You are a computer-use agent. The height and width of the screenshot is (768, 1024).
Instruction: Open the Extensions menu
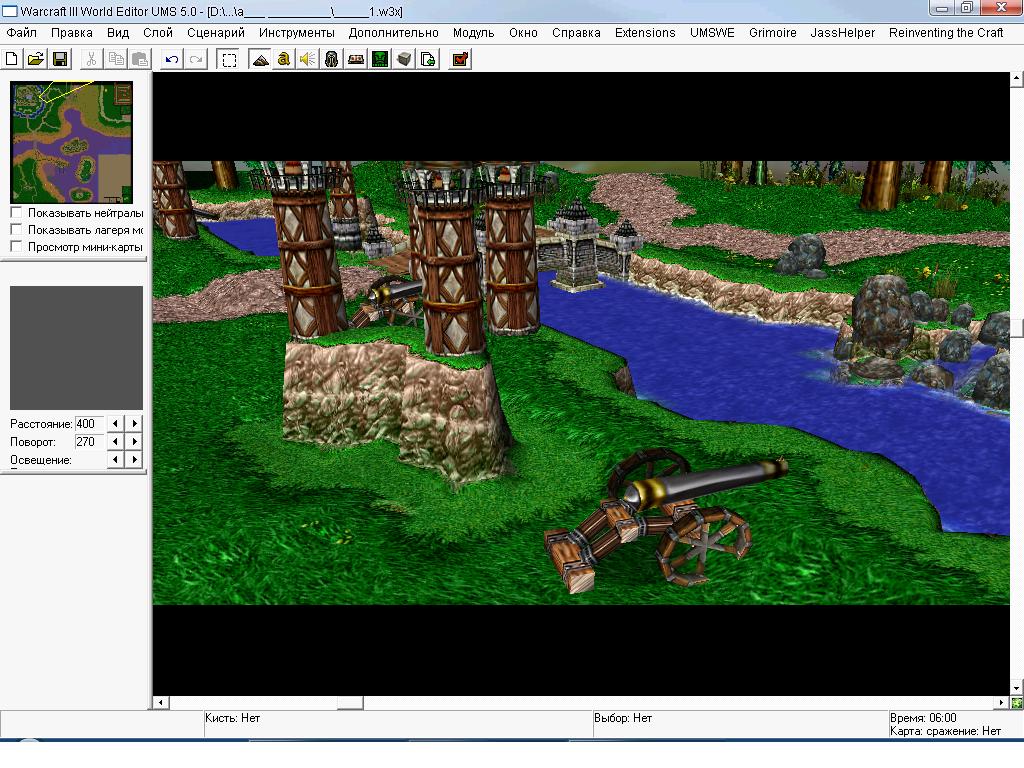[645, 33]
